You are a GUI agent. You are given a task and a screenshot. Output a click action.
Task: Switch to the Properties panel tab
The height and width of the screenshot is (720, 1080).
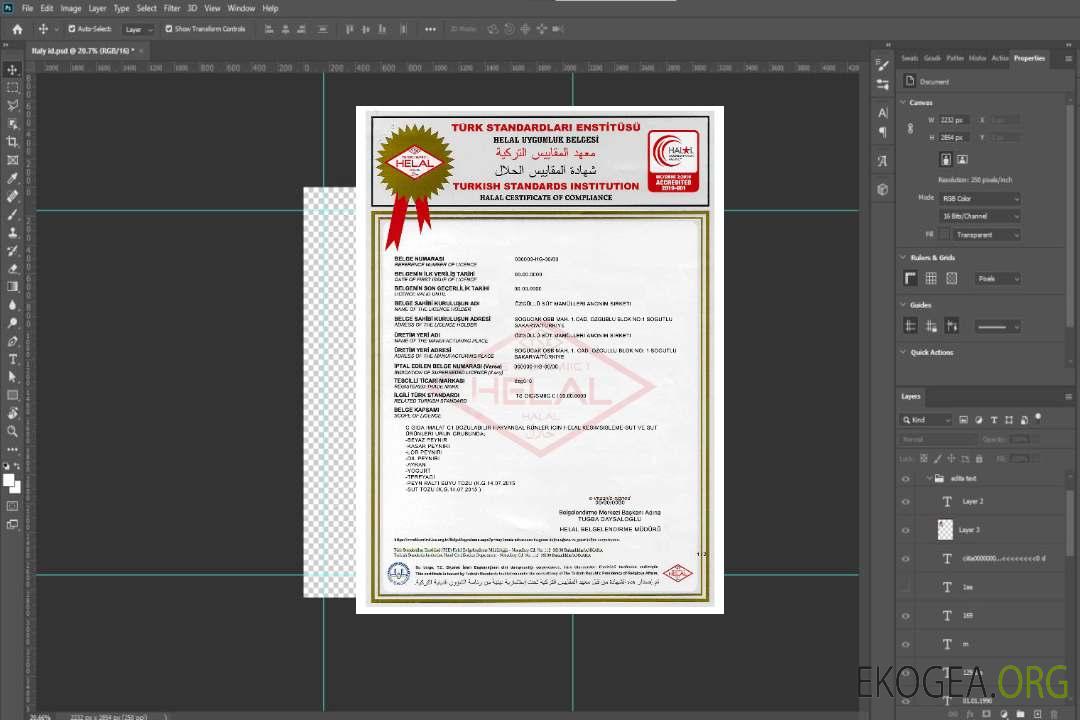coord(1029,59)
